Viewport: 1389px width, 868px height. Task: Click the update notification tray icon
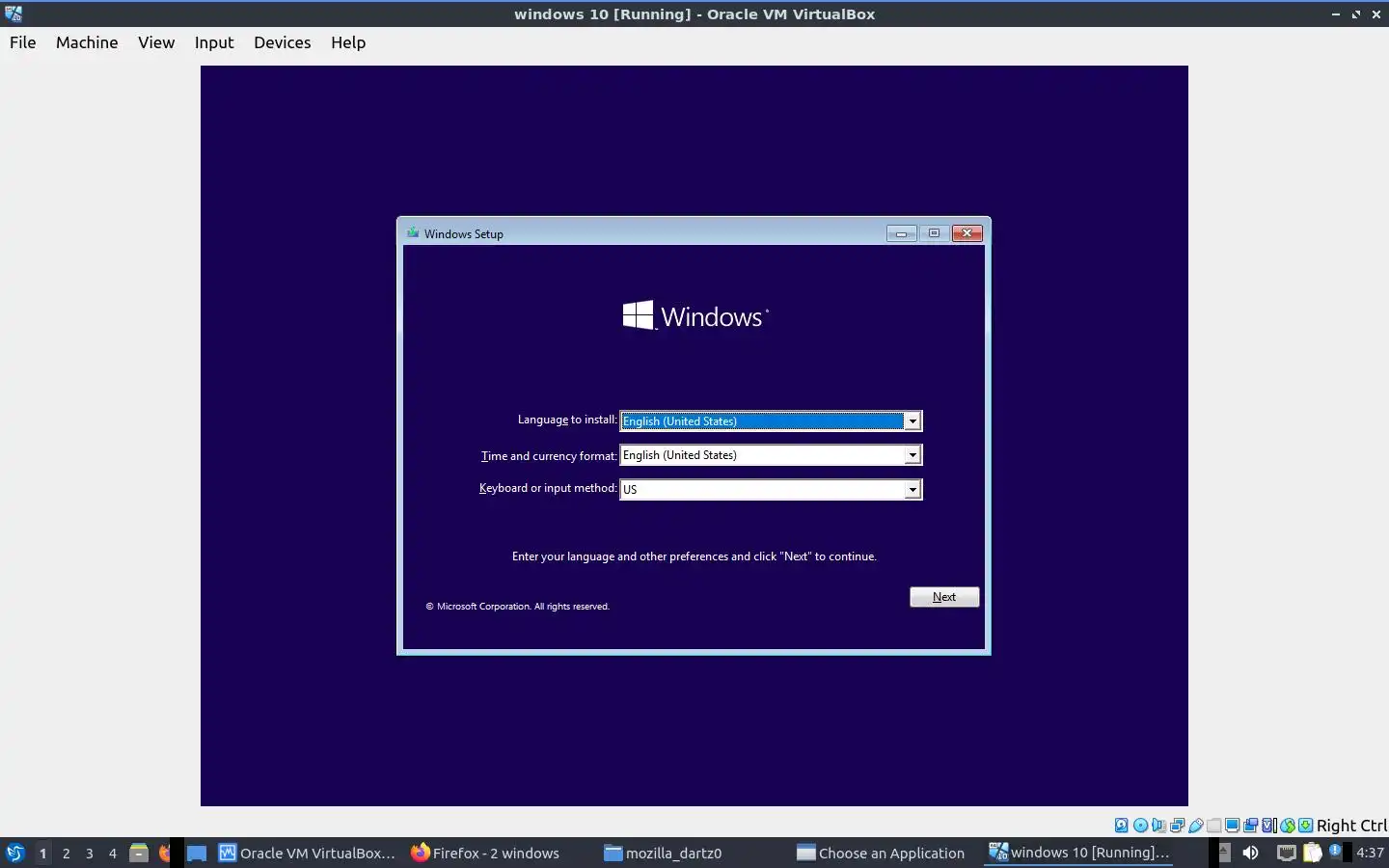pyautogui.click(x=1335, y=850)
